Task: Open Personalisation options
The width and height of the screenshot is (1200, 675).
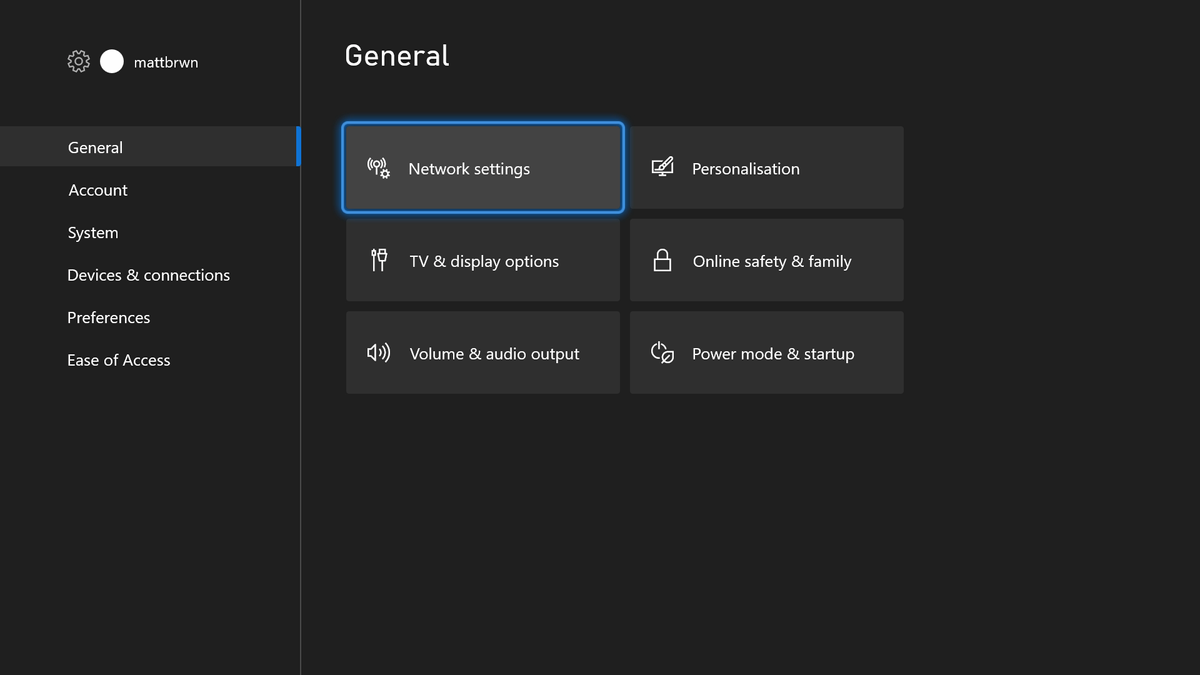Action: [x=766, y=168]
